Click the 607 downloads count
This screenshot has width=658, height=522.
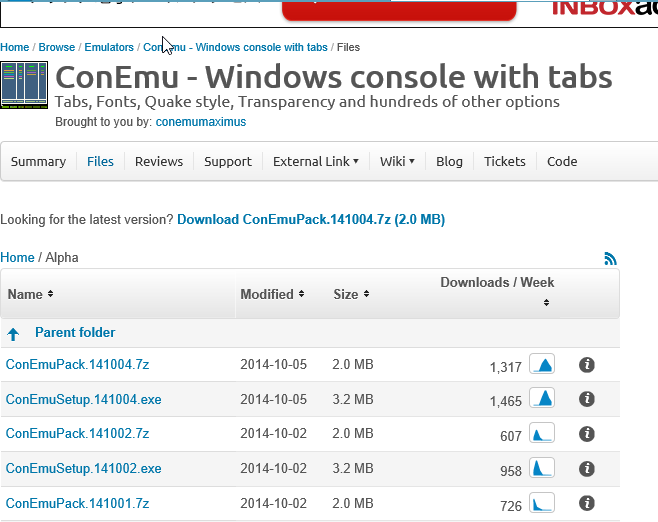tap(511, 436)
